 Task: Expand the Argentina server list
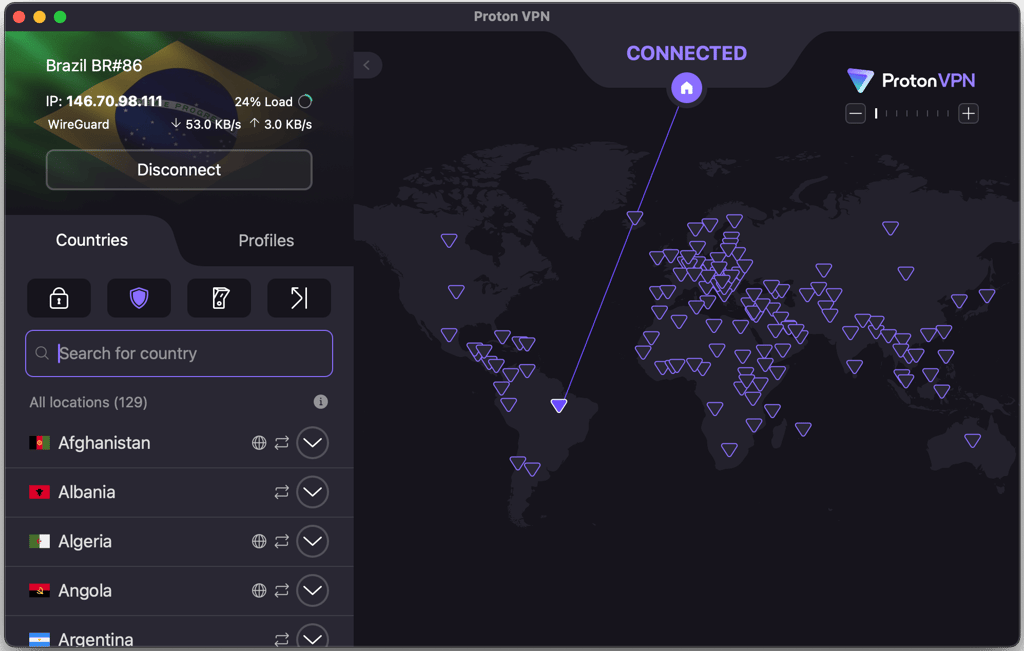[x=312, y=638]
